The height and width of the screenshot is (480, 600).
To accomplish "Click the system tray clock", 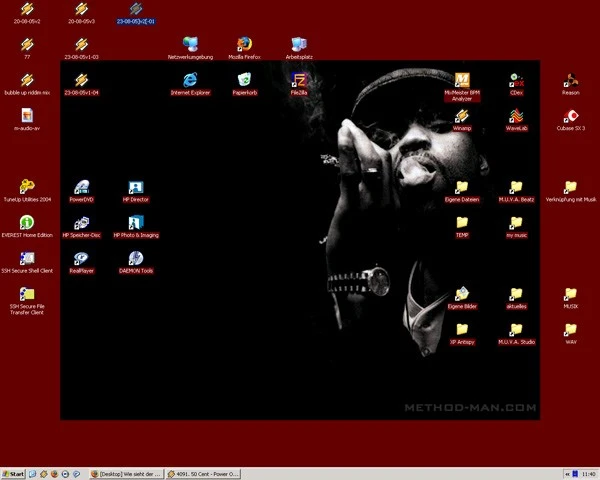I will point(587,473).
